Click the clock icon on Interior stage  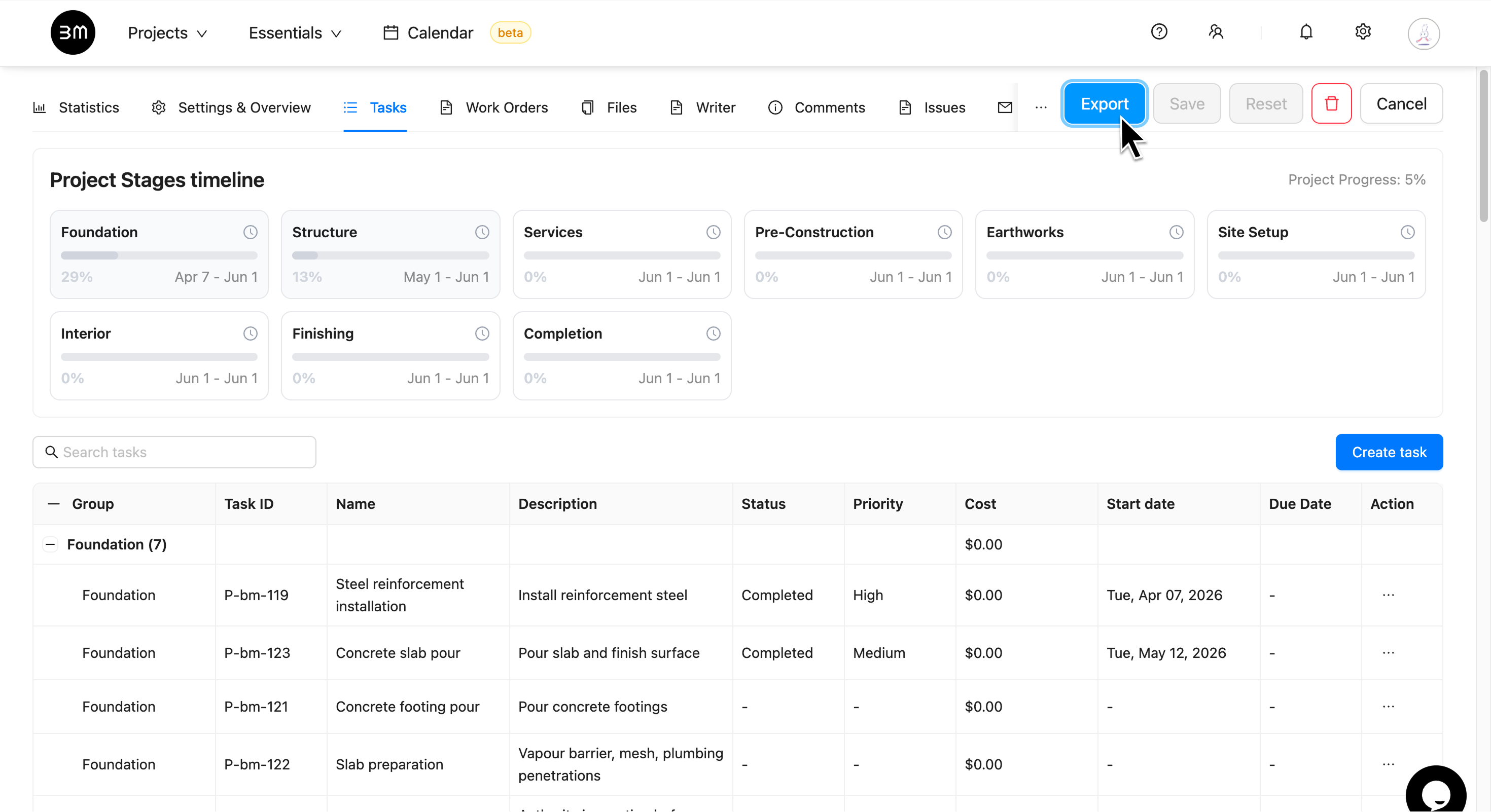[250, 333]
